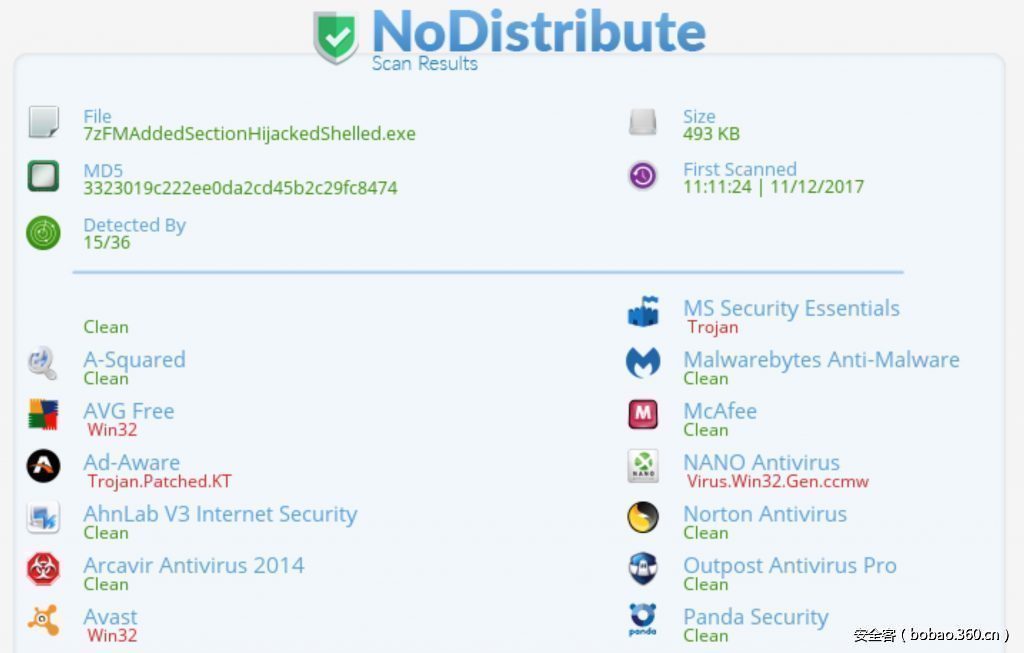Viewport: 1024px width, 653px height.
Task: Click the green radar Detected By icon
Action: point(43,233)
